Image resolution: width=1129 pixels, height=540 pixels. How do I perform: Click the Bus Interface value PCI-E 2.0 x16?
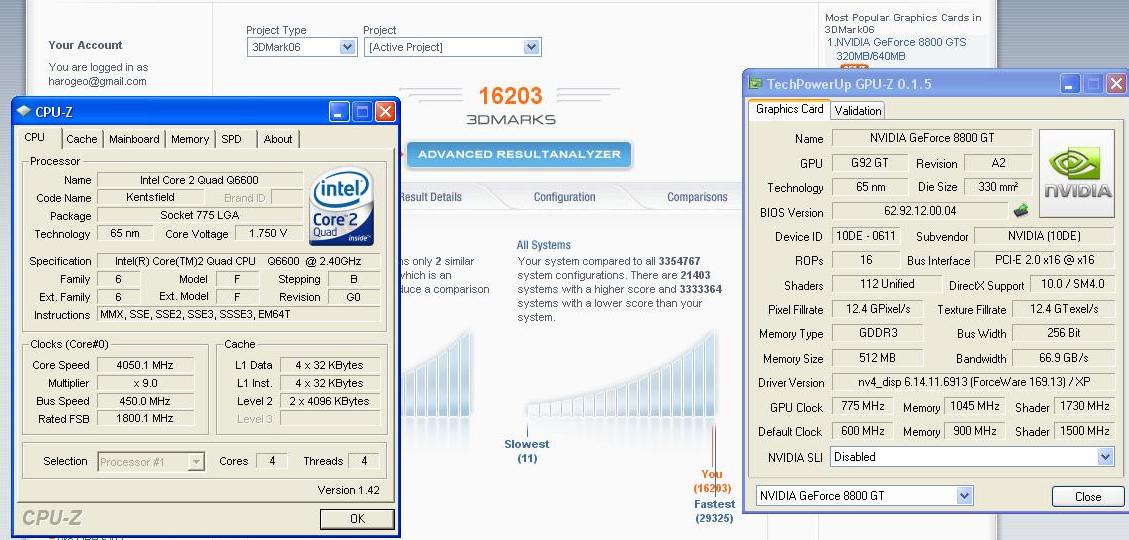[1045, 260]
